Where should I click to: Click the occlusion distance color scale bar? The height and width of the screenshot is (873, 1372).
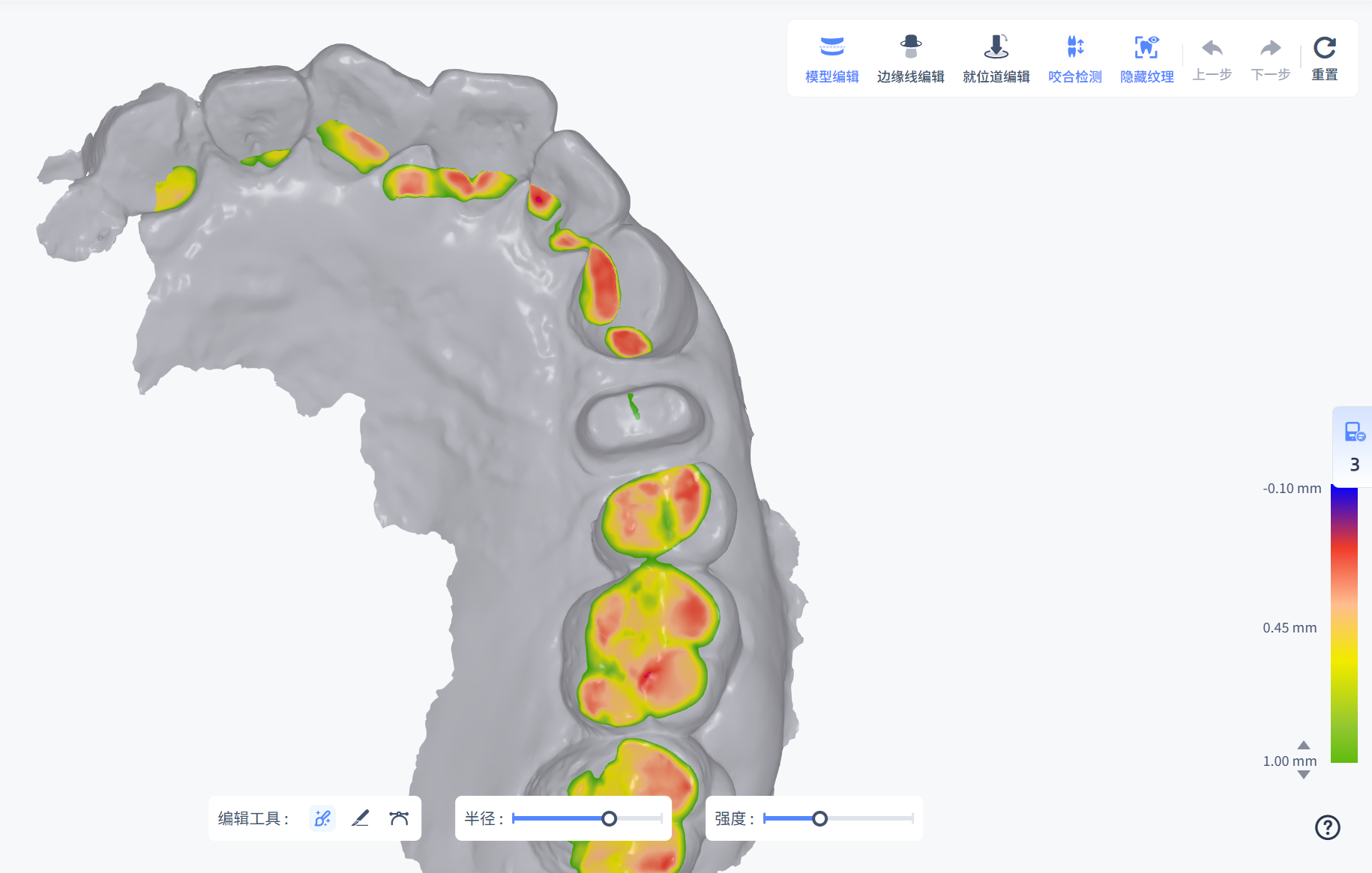pos(1344,623)
